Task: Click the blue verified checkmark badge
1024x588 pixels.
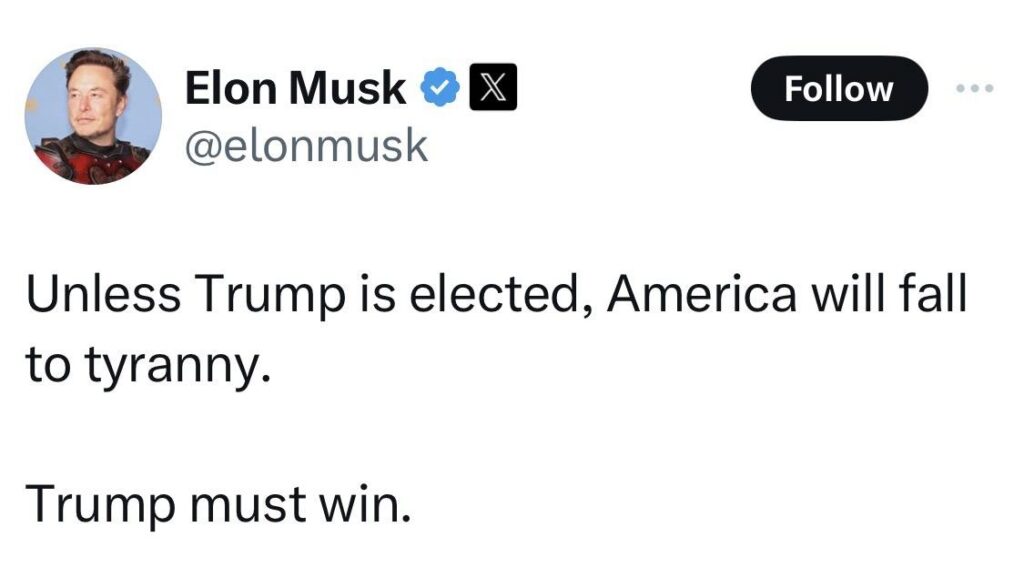Action: 440,87
